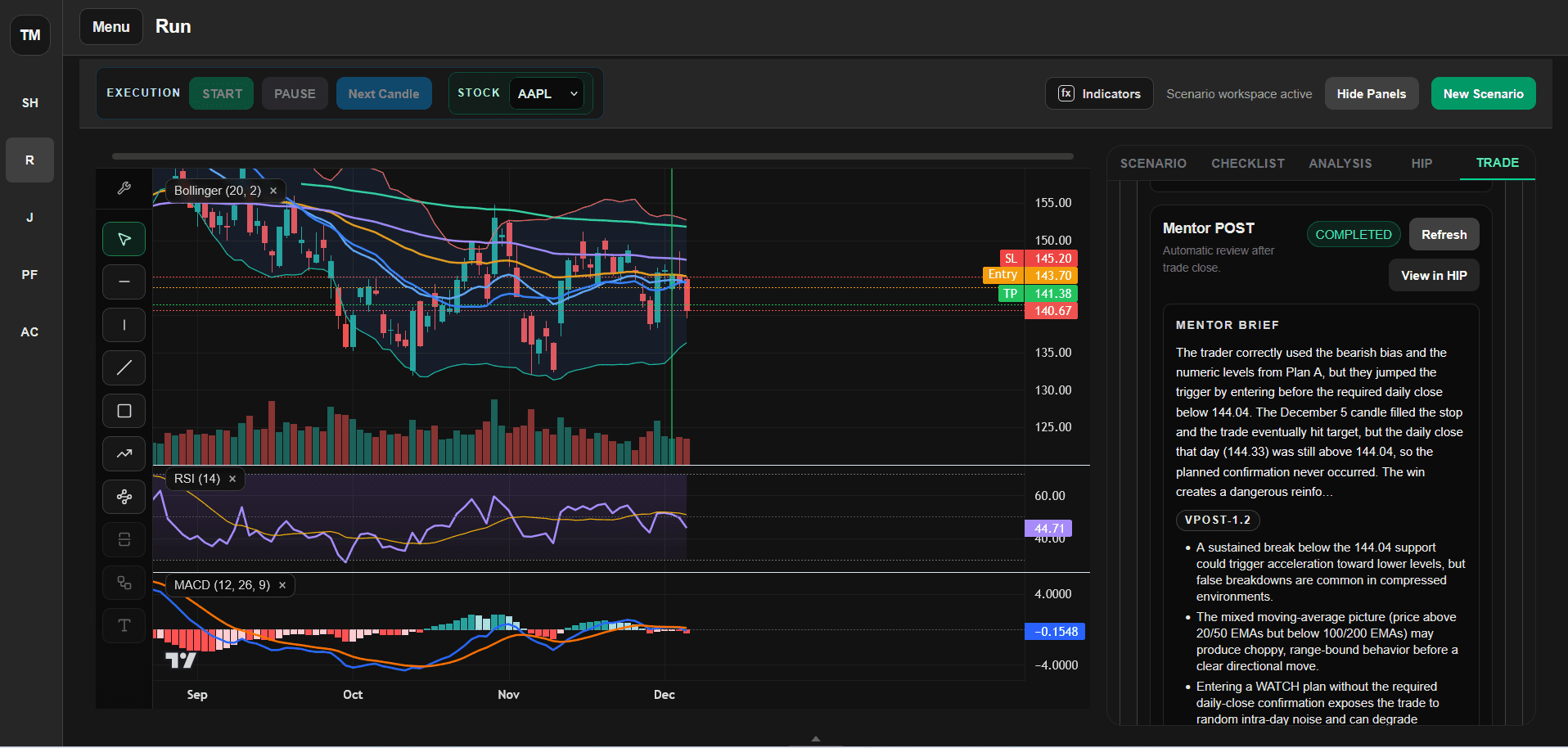
Task: Click the Oct label on time axis
Action: point(353,695)
